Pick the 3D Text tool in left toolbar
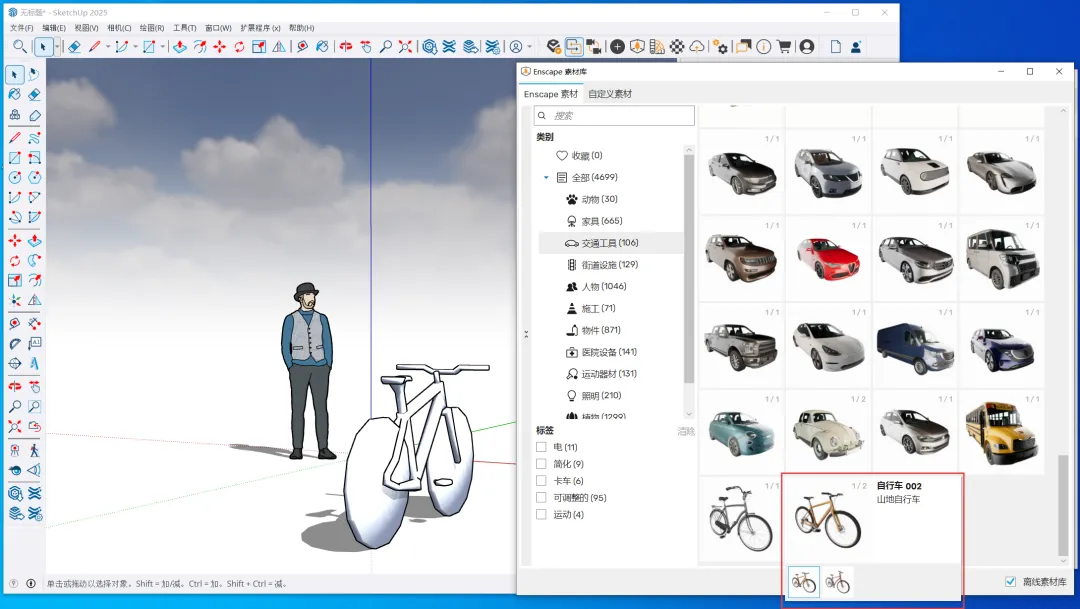1080x609 pixels. click(34, 363)
